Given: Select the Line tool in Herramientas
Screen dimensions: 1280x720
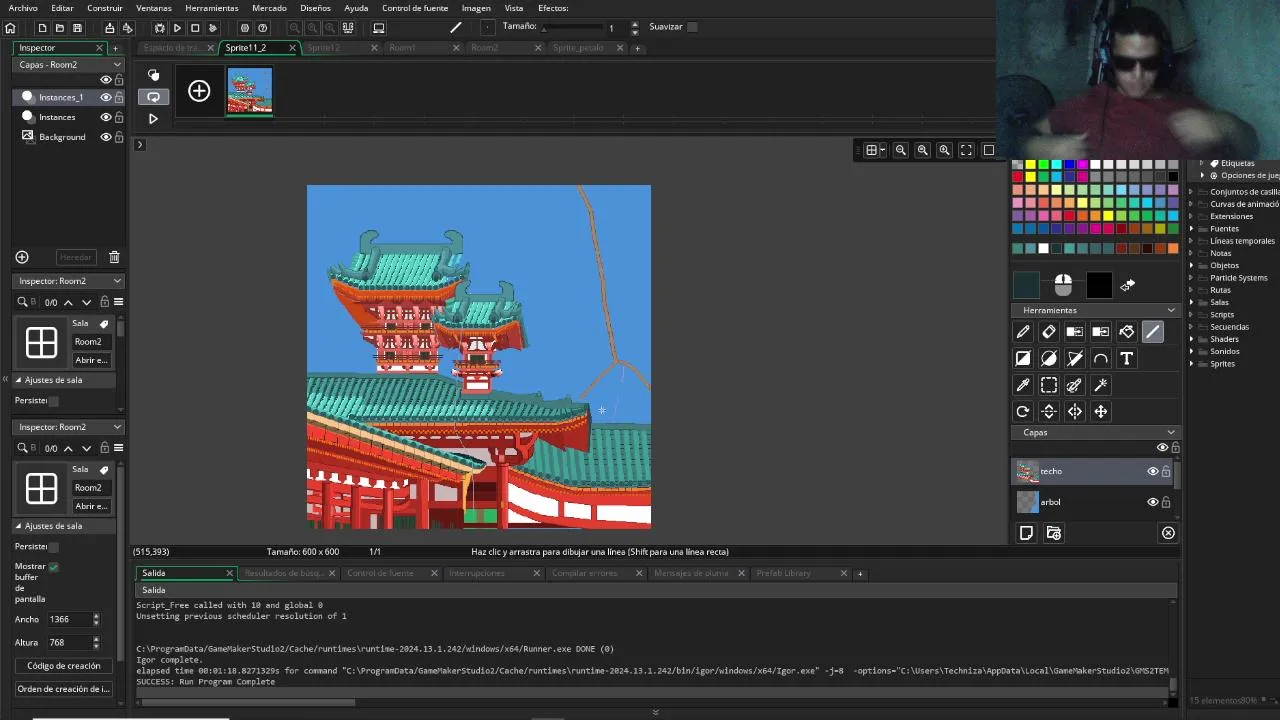Looking at the screenshot, I should (1153, 332).
